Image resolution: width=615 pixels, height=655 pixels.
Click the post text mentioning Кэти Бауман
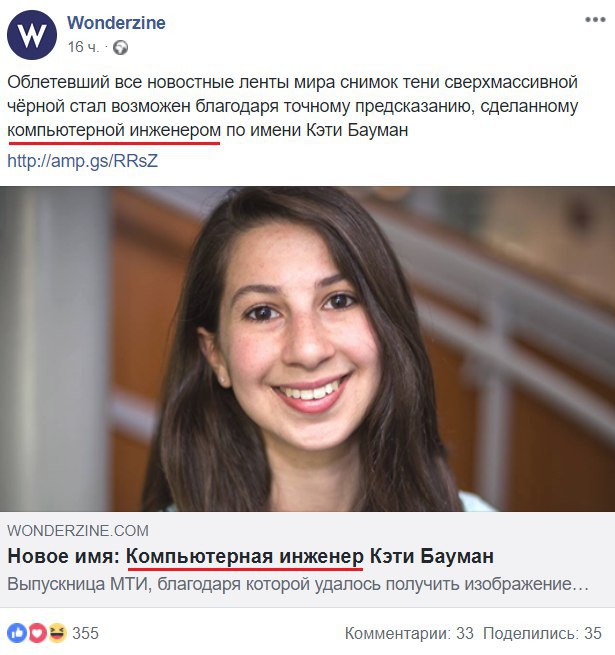[x=292, y=106]
